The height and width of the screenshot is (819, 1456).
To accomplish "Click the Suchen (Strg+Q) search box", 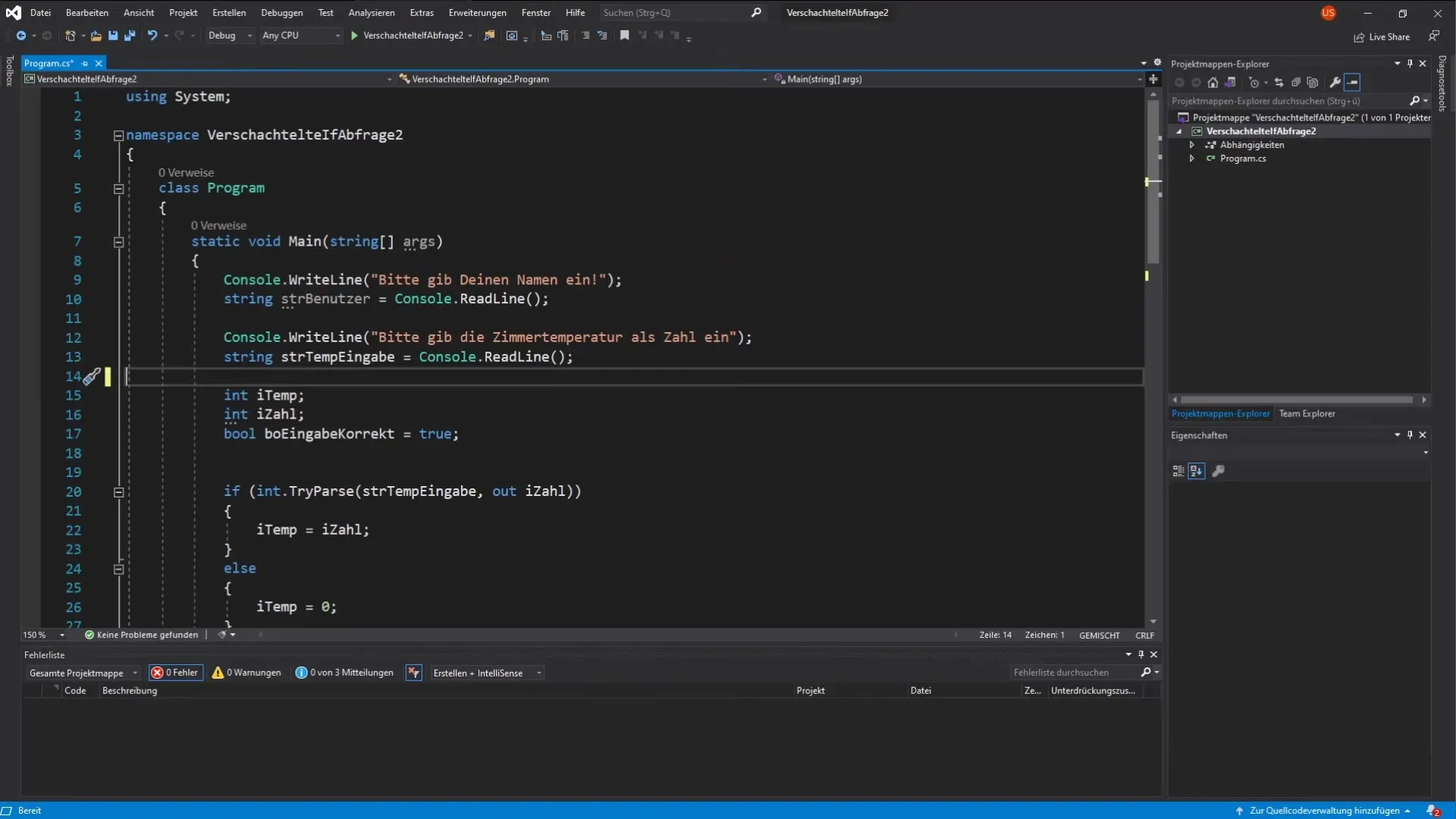I will click(x=682, y=13).
